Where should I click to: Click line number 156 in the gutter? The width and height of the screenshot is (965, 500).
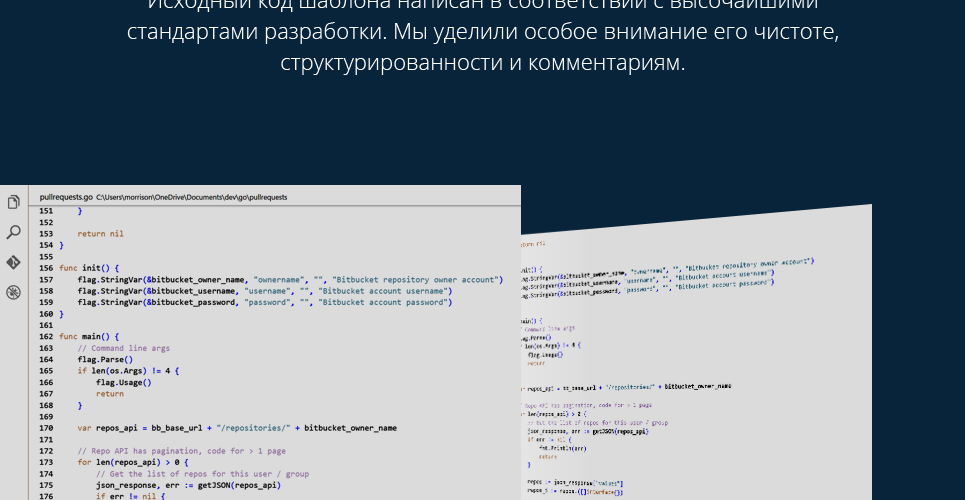point(46,268)
